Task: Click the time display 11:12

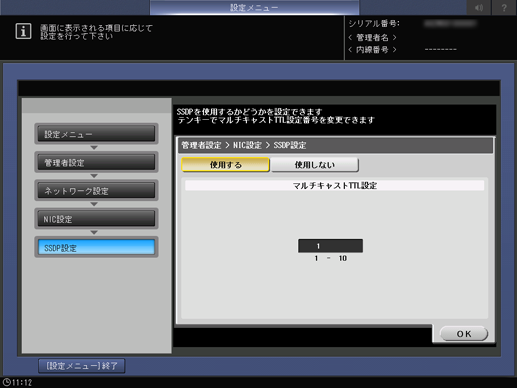Action: click(22, 382)
